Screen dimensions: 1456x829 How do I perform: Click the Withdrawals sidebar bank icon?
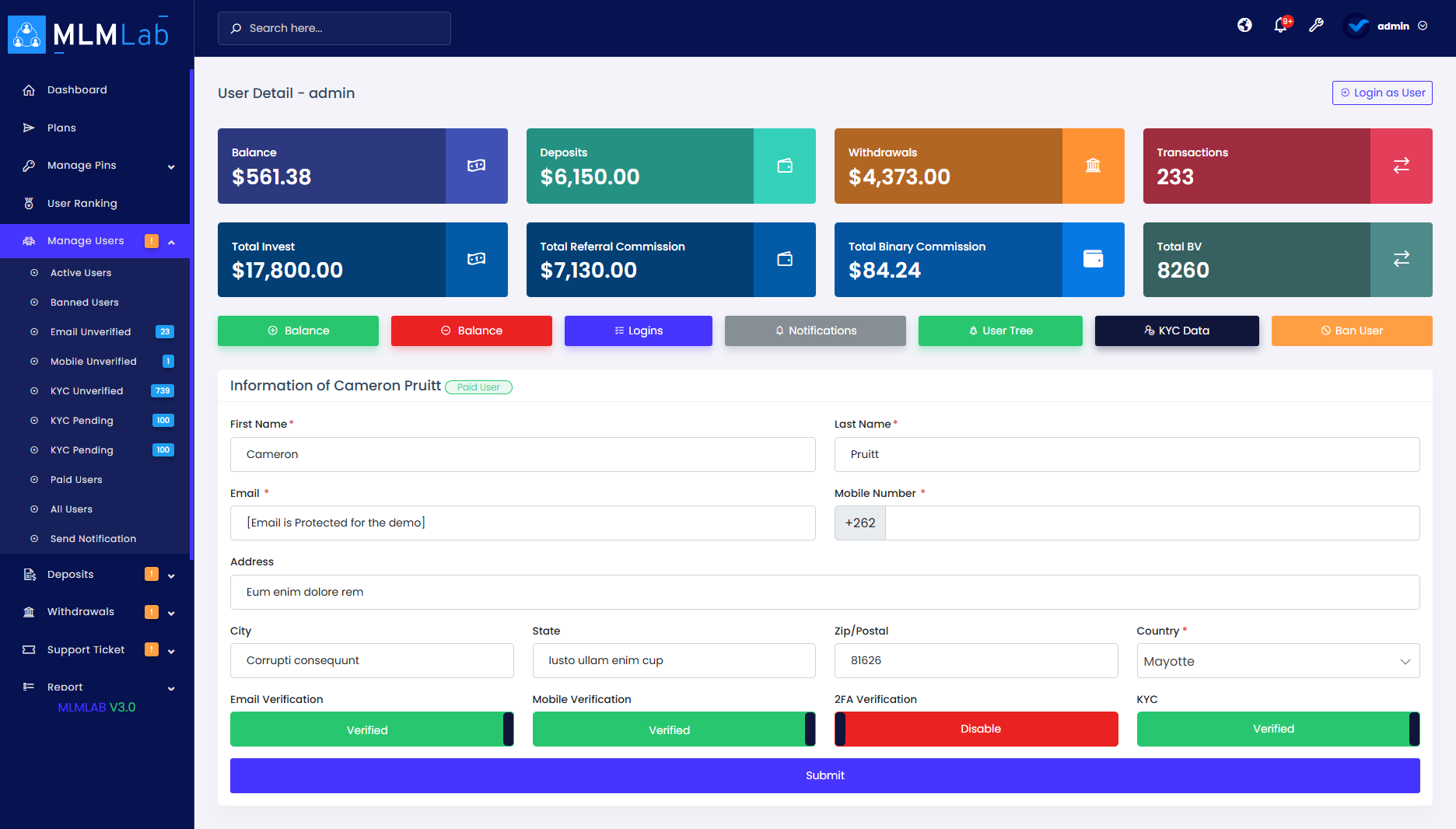(x=29, y=612)
